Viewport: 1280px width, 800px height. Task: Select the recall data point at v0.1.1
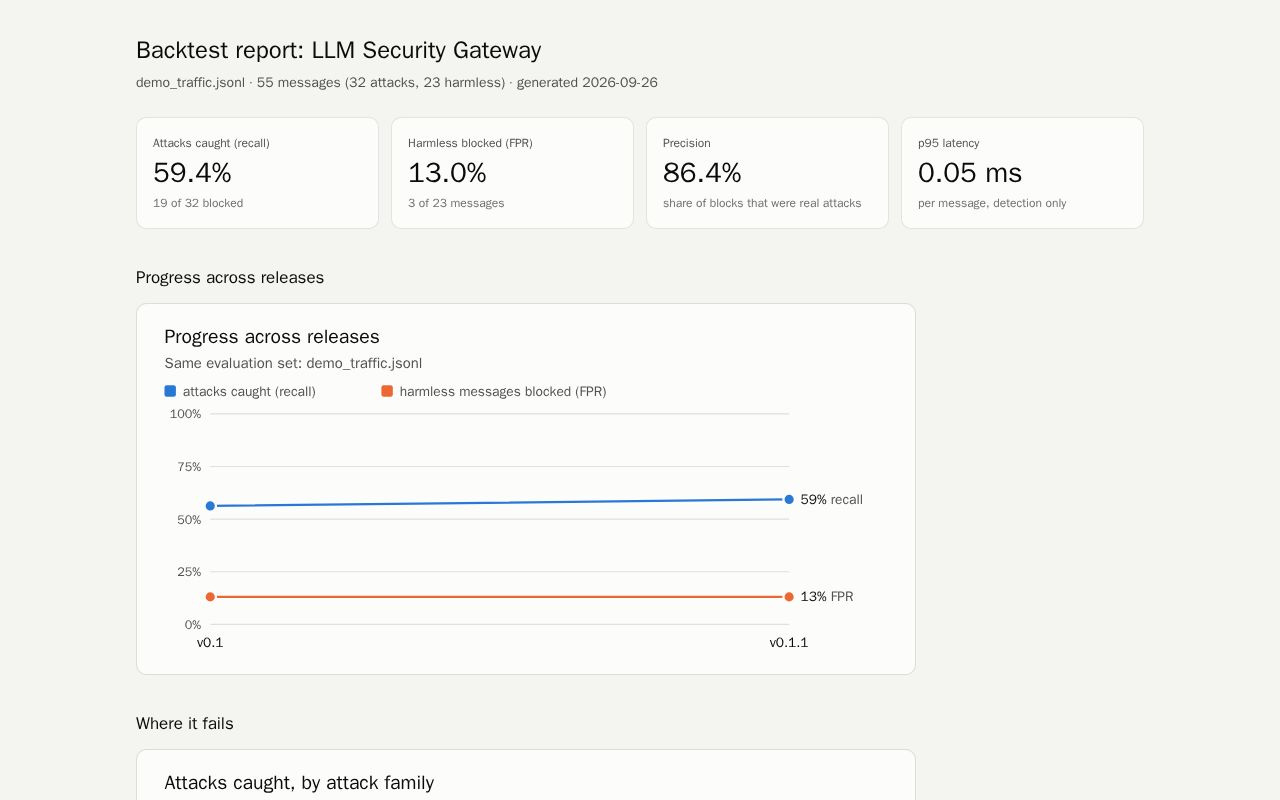(789, 499)
